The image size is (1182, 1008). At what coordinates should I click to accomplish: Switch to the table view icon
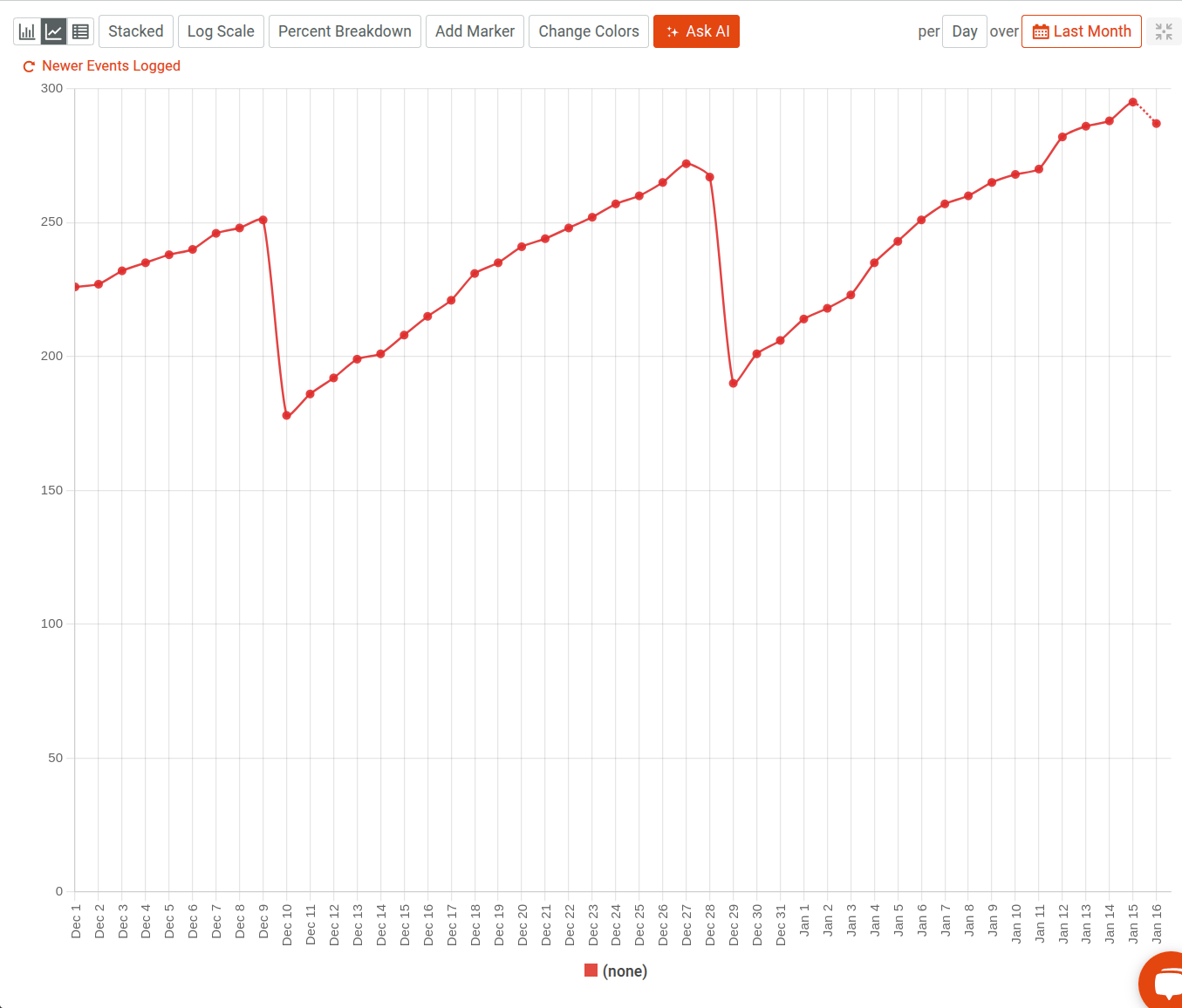coord(80,31)
